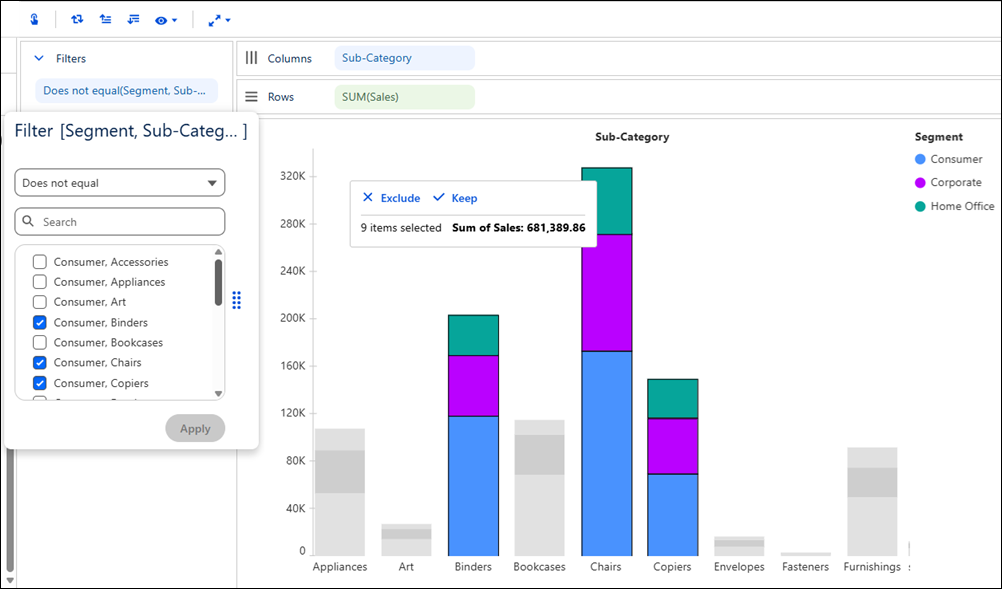Image resolution: width=1002 pixels, height=589 pixels.
Task: Click the Consumer legend label
Action: (956, 159)
